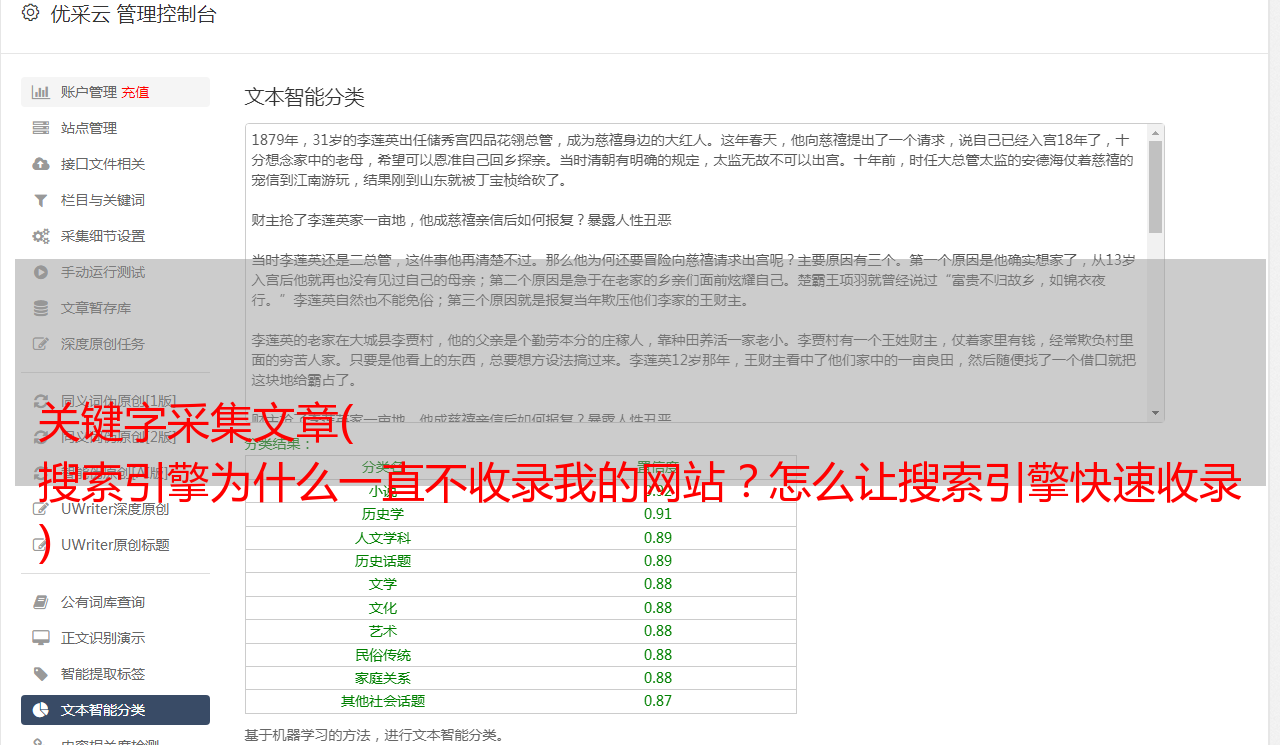The height and width of the screenshot is (745, 1280).
Task: Select the 文学 category cell
Action: pos(383,584)
